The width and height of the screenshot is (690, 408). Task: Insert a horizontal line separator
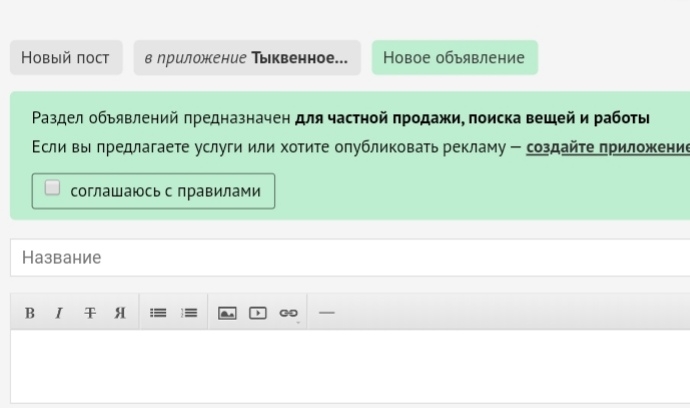coord(326,313)
